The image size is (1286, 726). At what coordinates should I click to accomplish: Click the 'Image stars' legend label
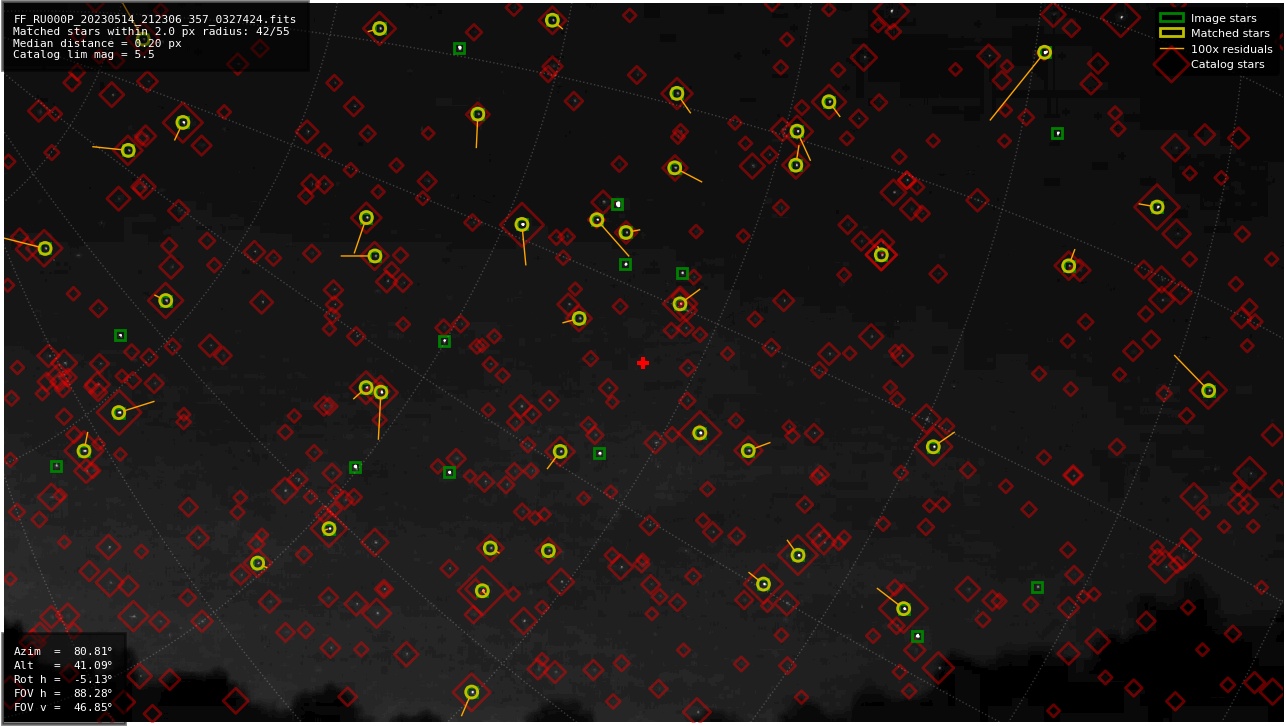point(1223,18)
